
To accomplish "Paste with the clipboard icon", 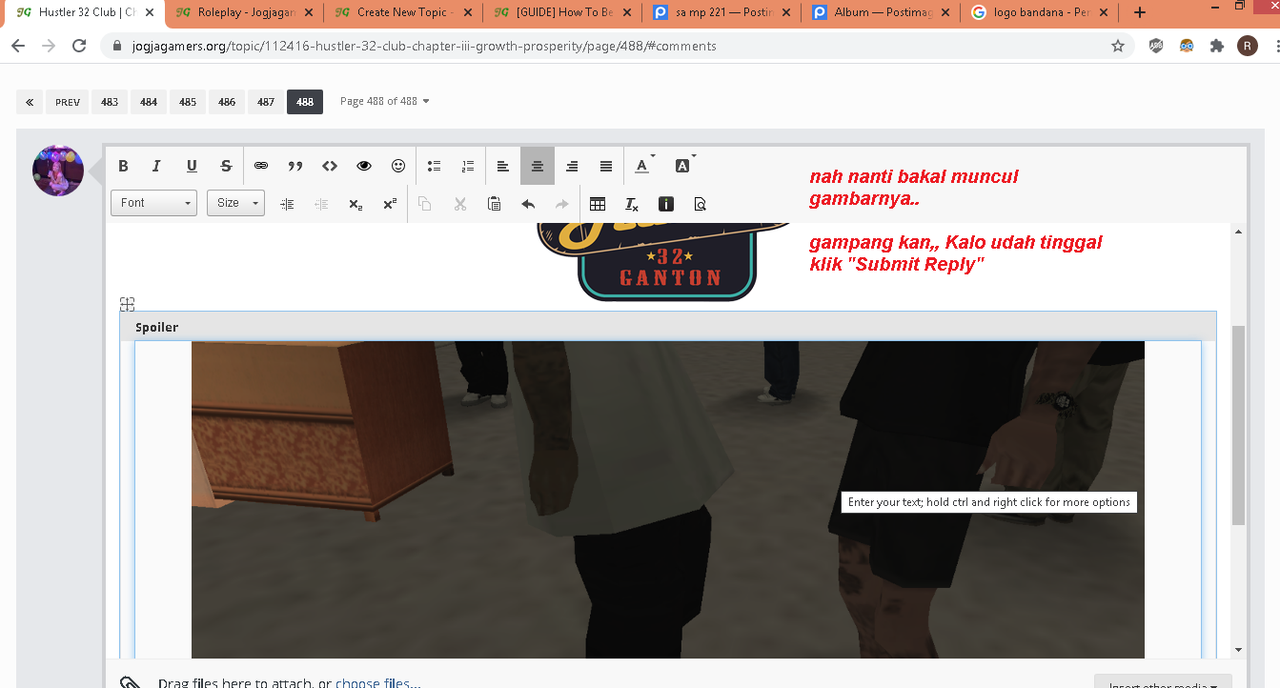I will tap(494, 204).
